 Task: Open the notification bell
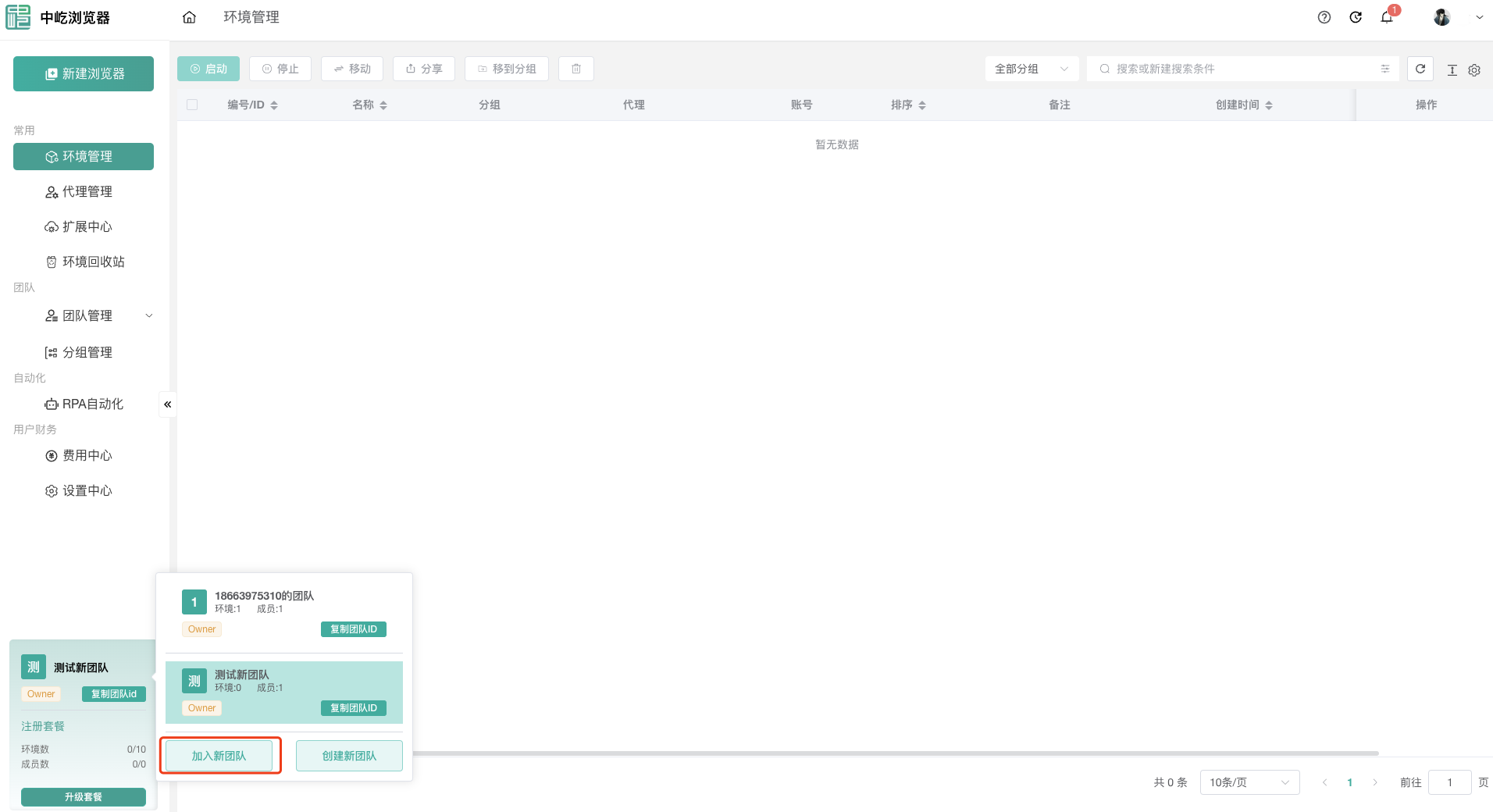pos(1387,17)
